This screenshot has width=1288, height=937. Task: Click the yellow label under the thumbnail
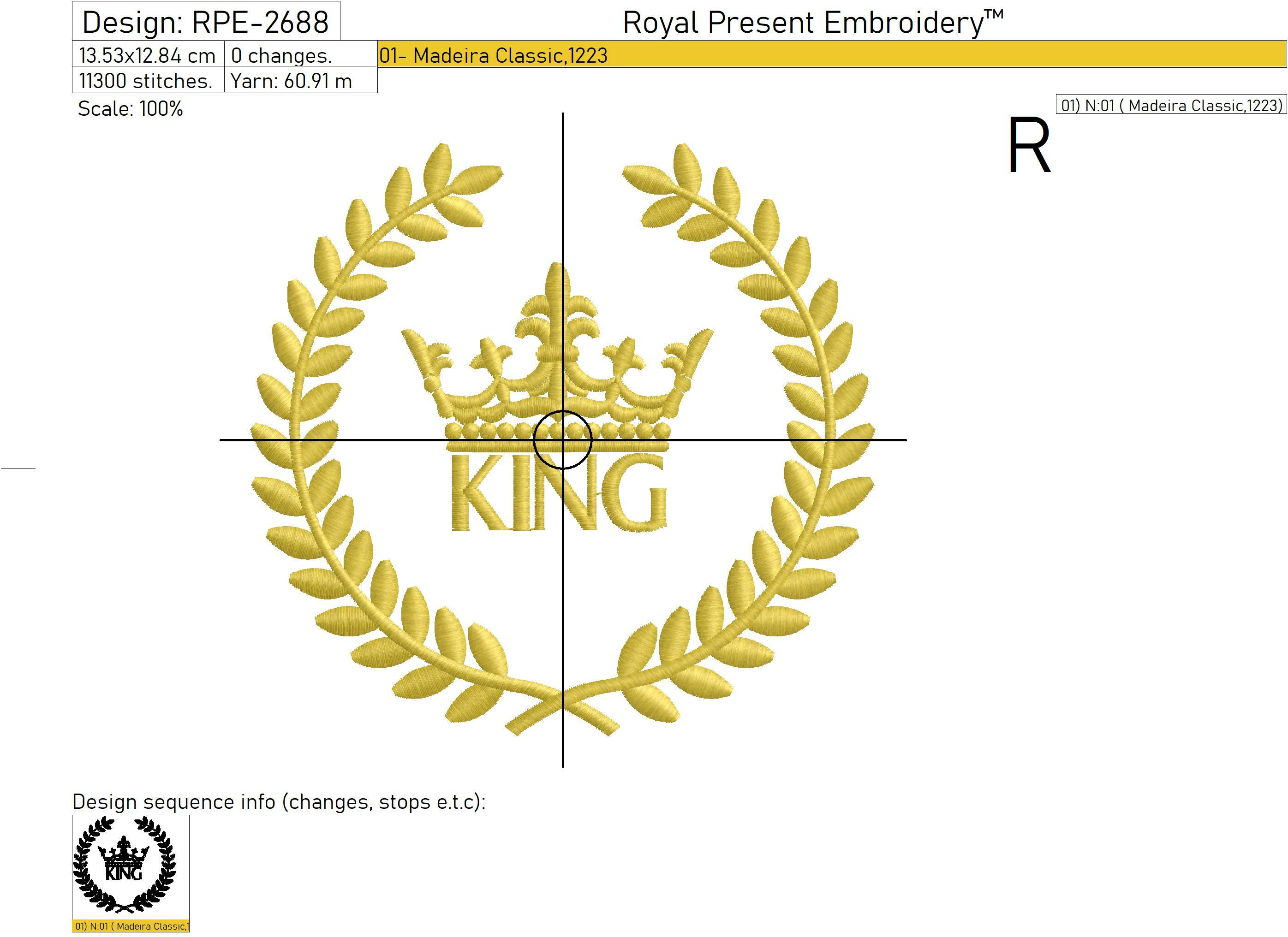pyautogui.click(x=131, y=926)
